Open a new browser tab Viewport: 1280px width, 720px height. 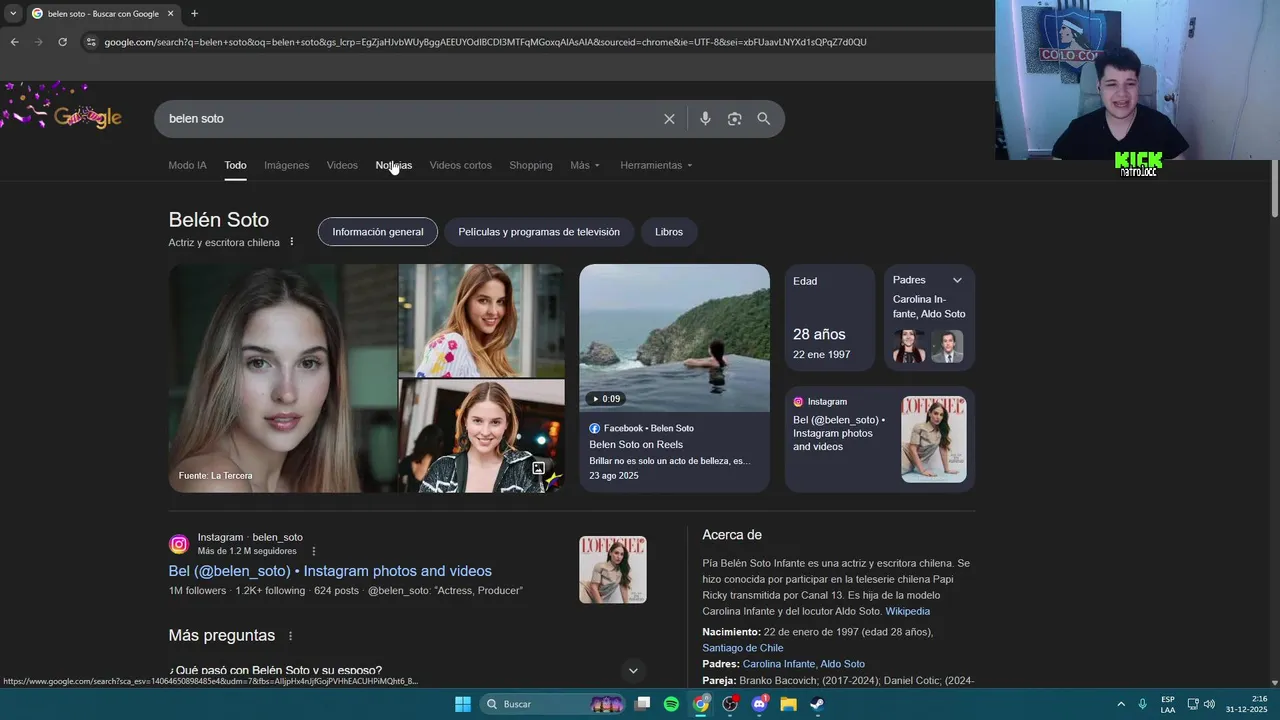(x=194, y=13)
